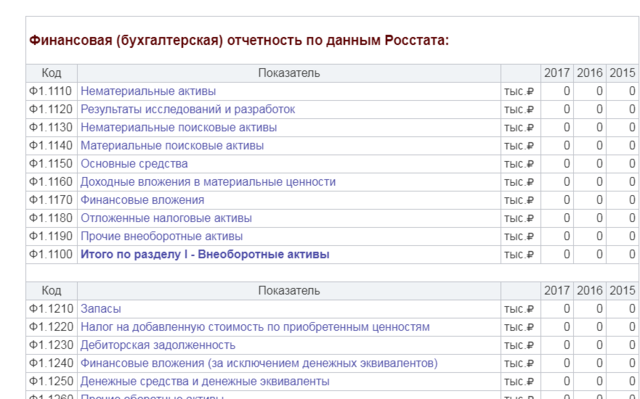Click the page heading Финансовая (бухгалтерская) отчетность
The height and width of the screenshot is (399, 640).
pos(239,40)
